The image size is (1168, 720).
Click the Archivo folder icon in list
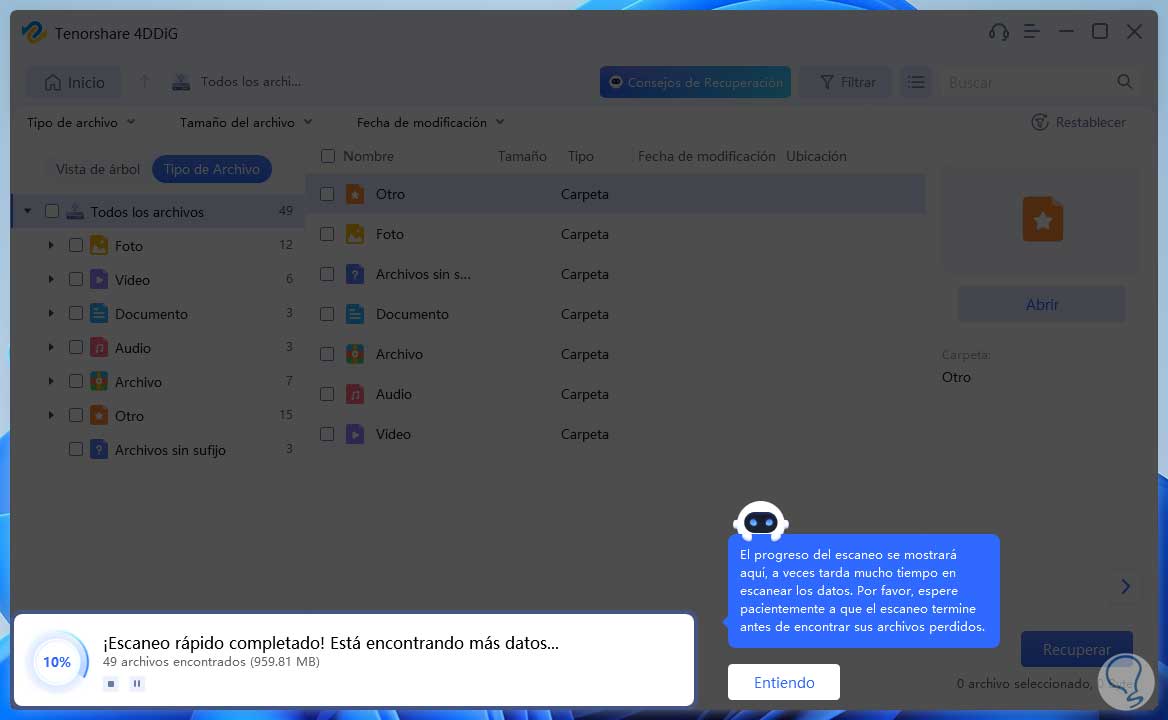click(x=355, y=354)
